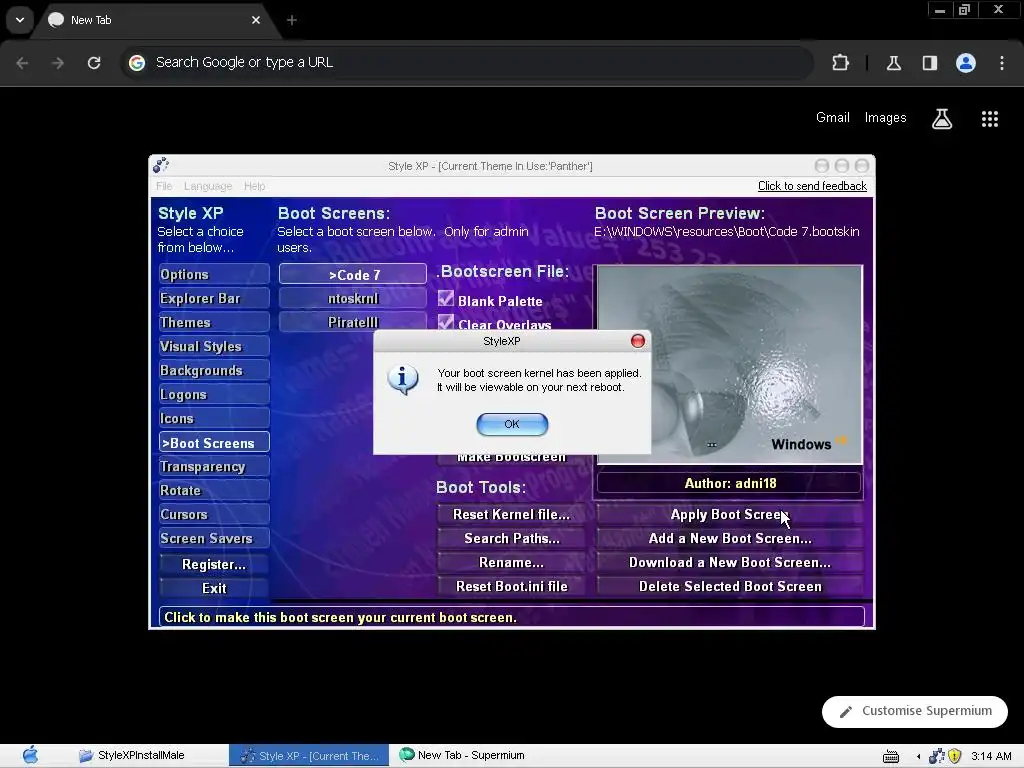Open the Cursors section
This screenshot has height=768, width=1024.
214,515
